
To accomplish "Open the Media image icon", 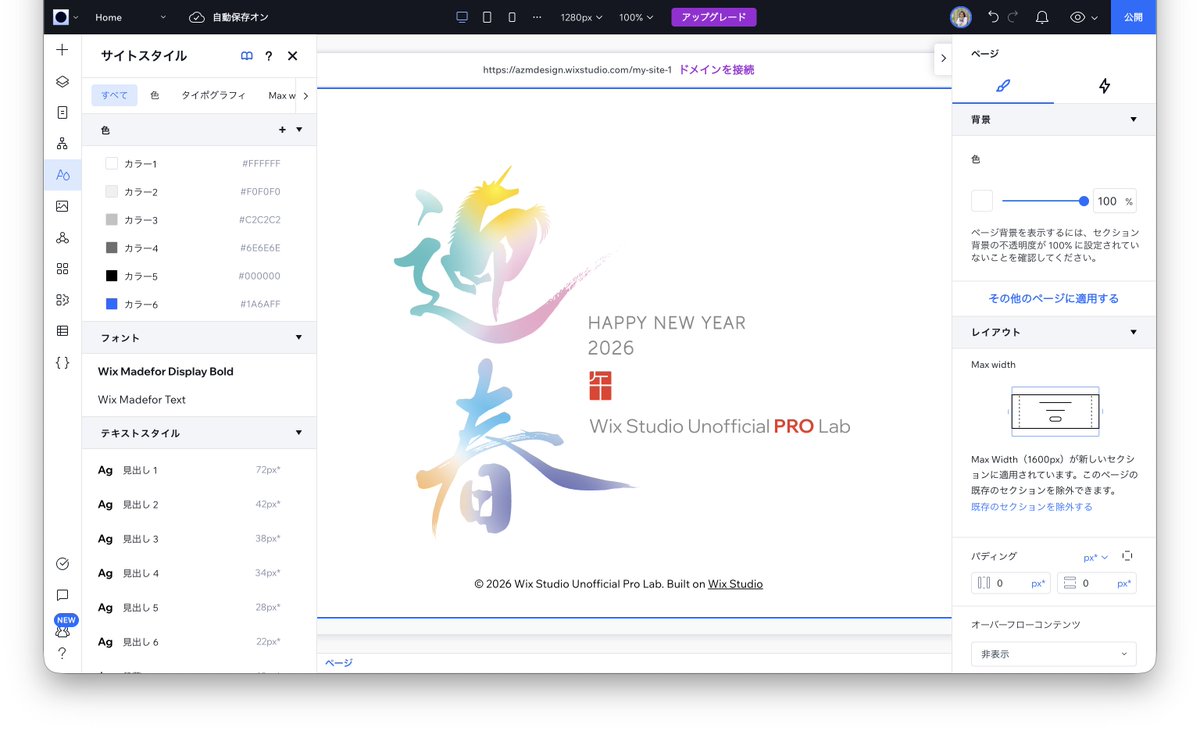I will click(x=62, y=206).
